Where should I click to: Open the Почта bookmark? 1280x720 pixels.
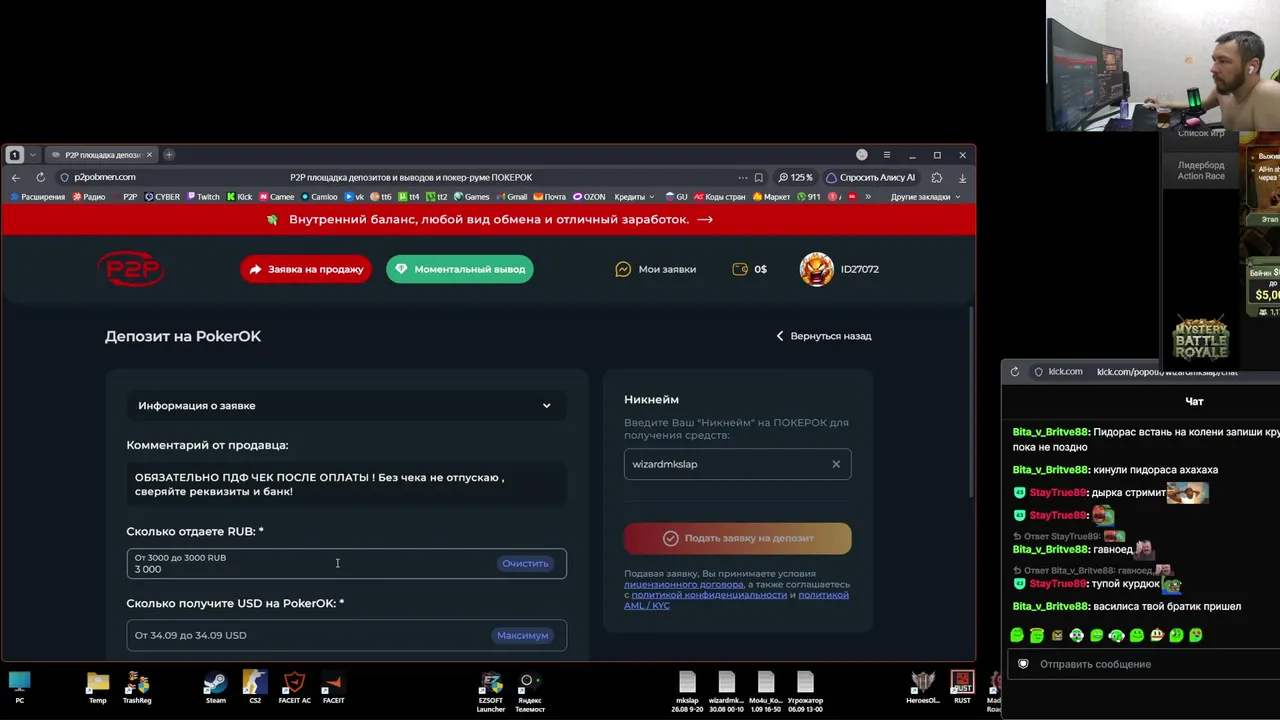[x=550, y=197]
